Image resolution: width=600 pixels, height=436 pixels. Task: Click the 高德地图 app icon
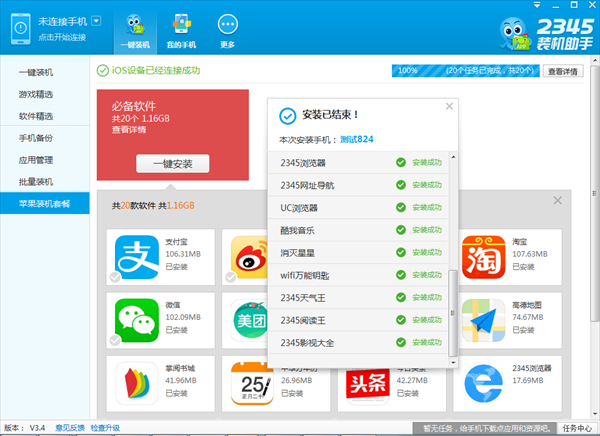[484, 320]
